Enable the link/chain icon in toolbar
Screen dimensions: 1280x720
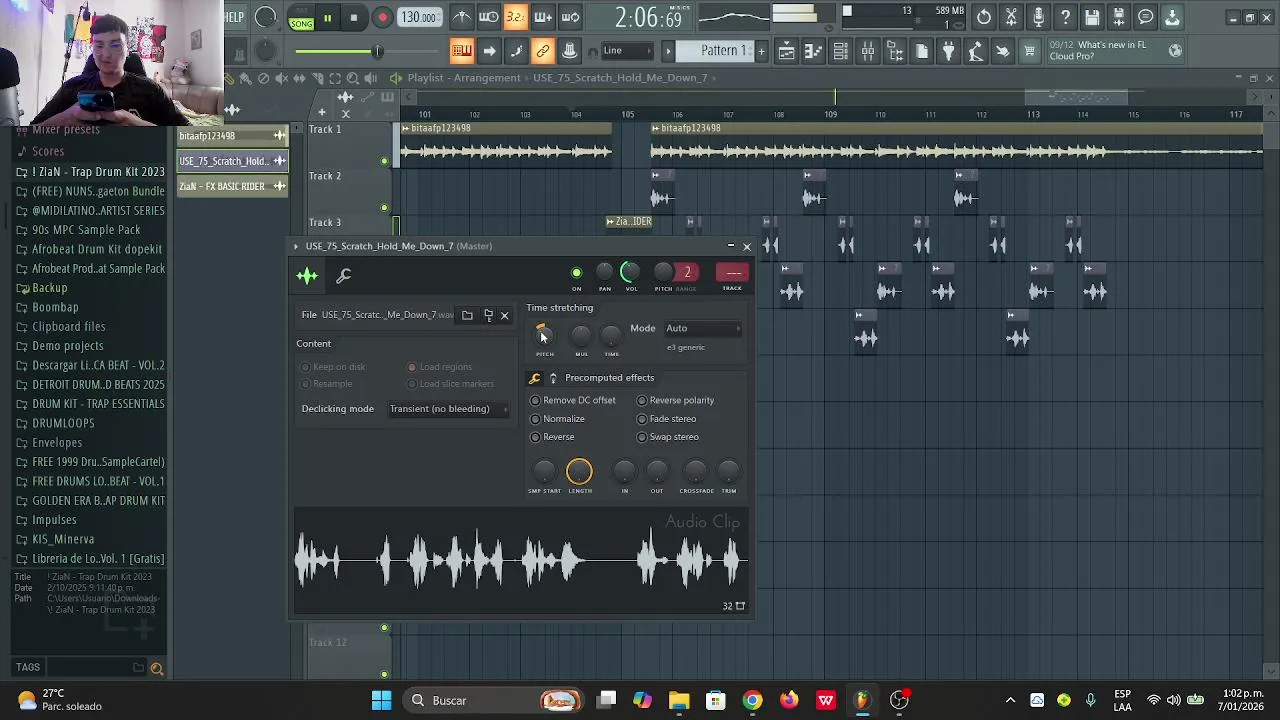tap(543, 51)
